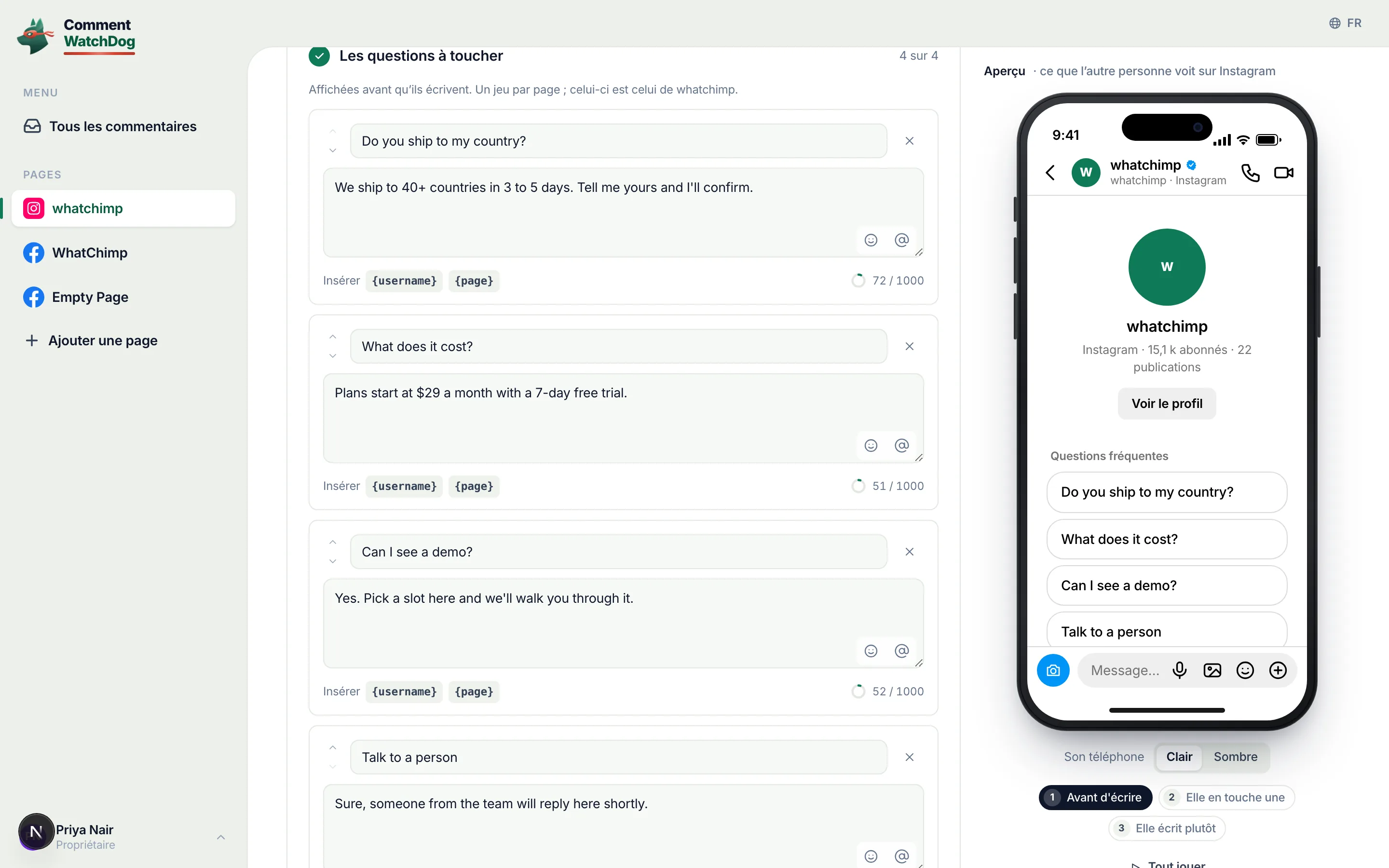Switch the phone preview to Sombre

(x=1235, y=757)
